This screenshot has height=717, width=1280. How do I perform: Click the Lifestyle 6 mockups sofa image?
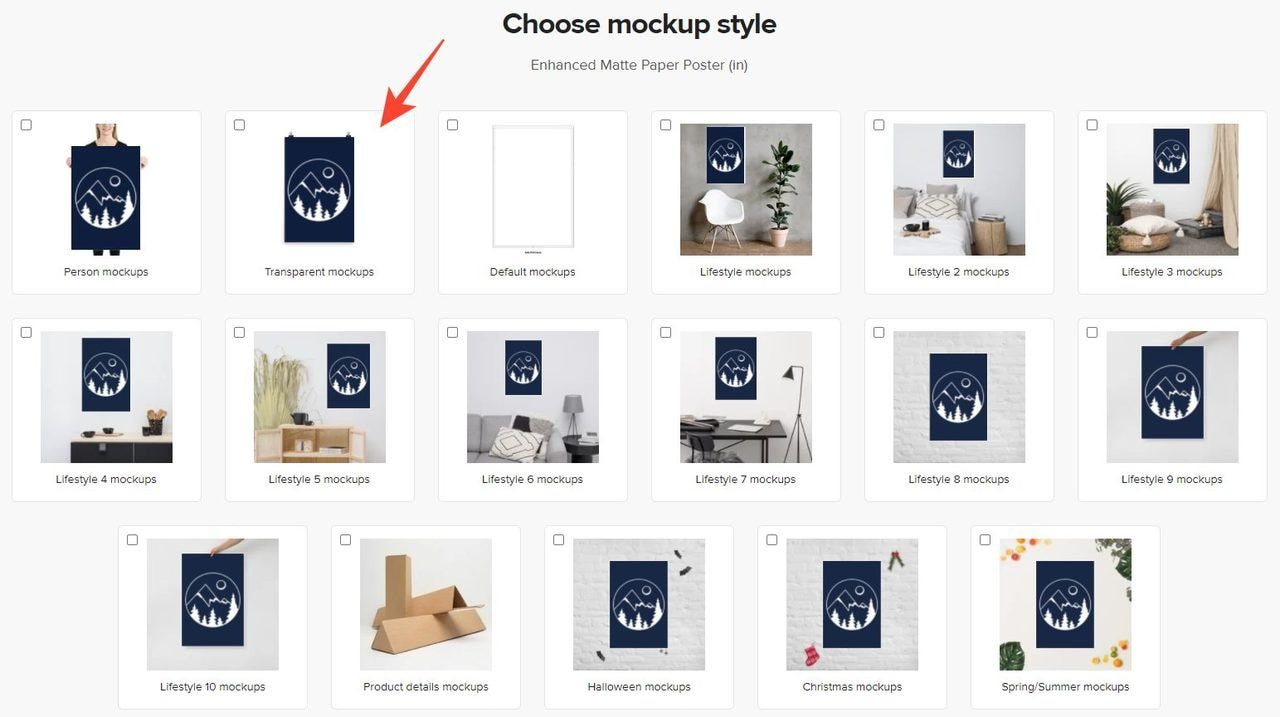[533, 397]
